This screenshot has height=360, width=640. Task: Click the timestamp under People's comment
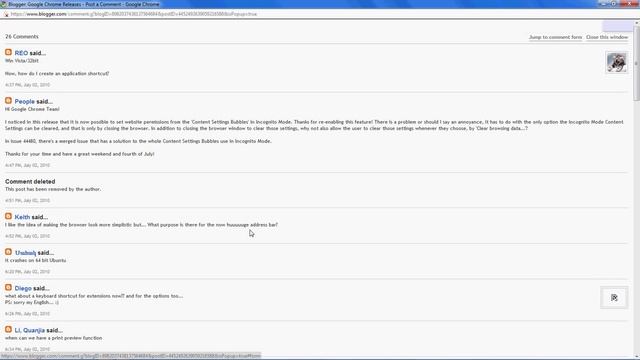click(27, 165)
